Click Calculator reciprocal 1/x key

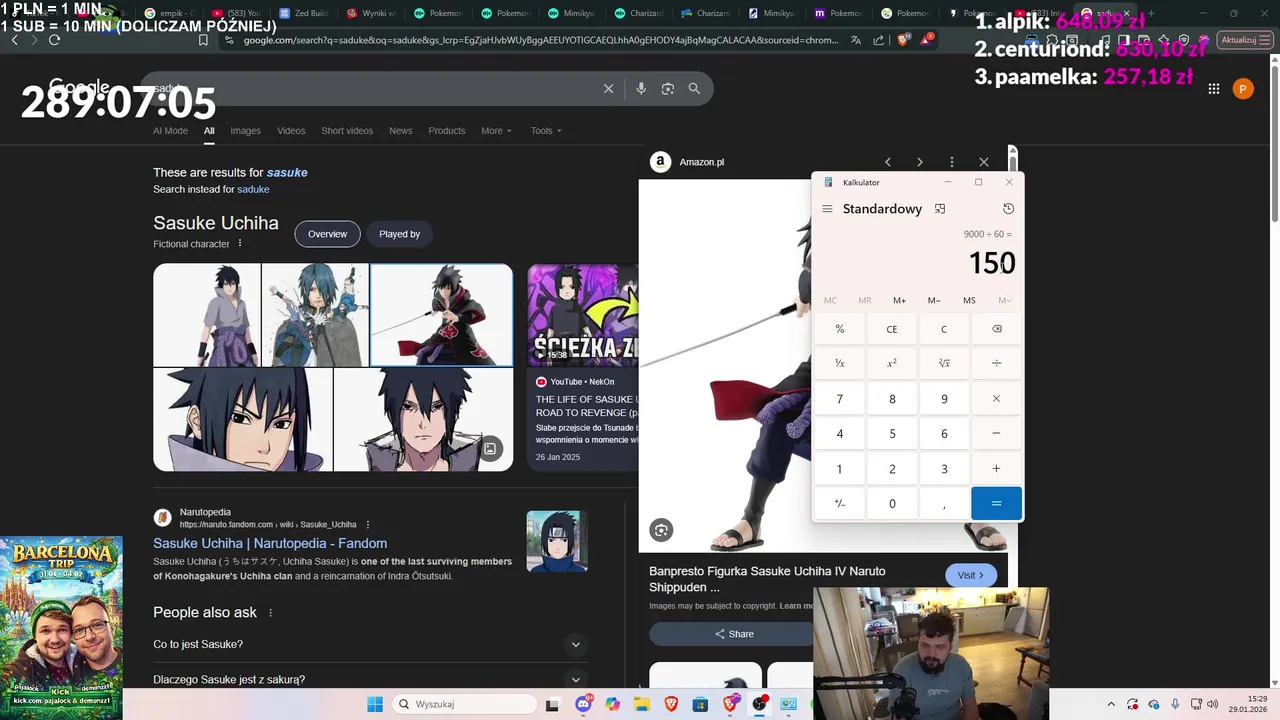pos(840,363)
